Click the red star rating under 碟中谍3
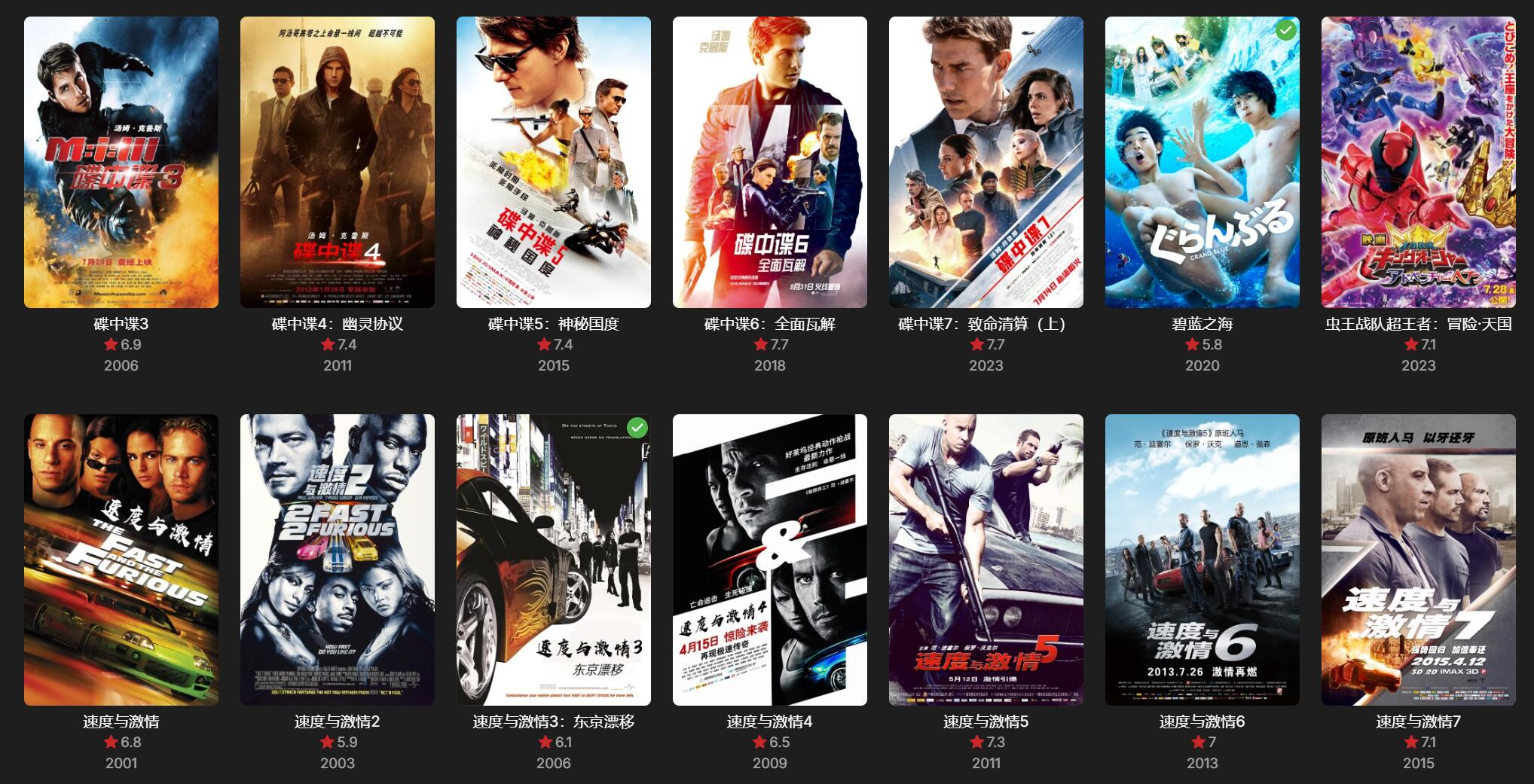This screenshot has height=784, width=1534. click(x=111, y=344)
